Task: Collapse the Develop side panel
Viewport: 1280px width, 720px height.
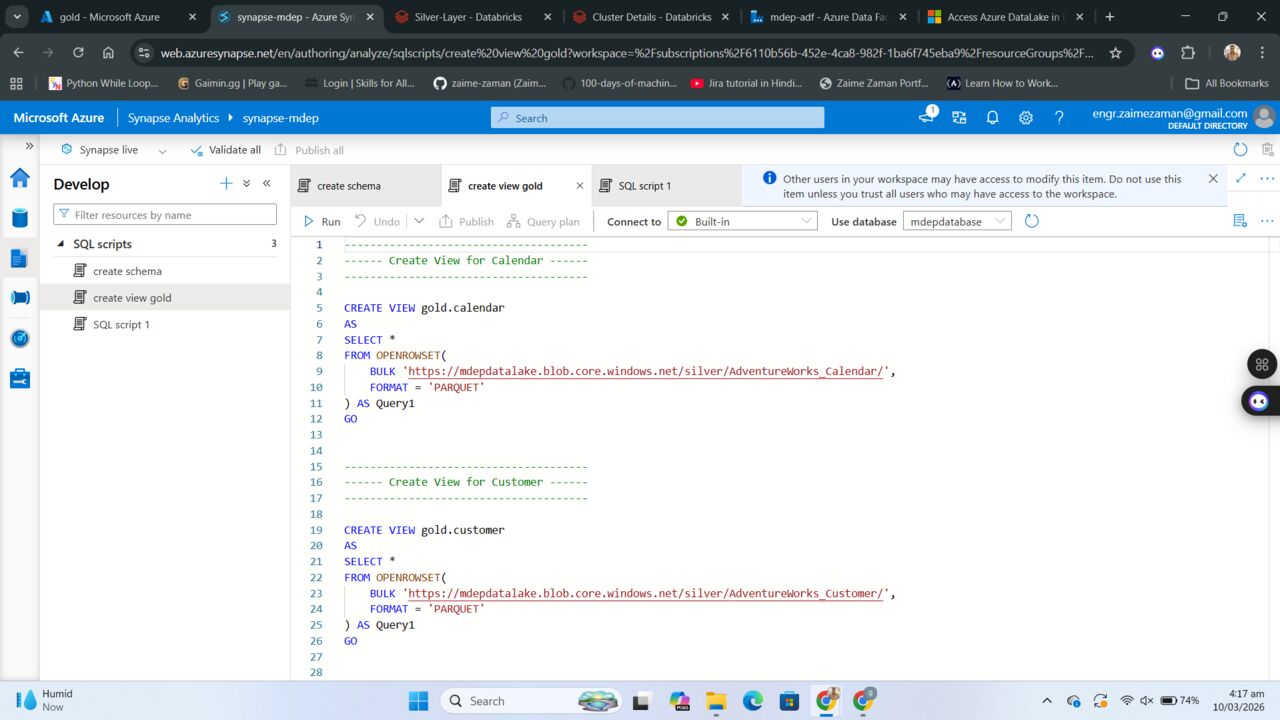Action: (x=267, y=183)
